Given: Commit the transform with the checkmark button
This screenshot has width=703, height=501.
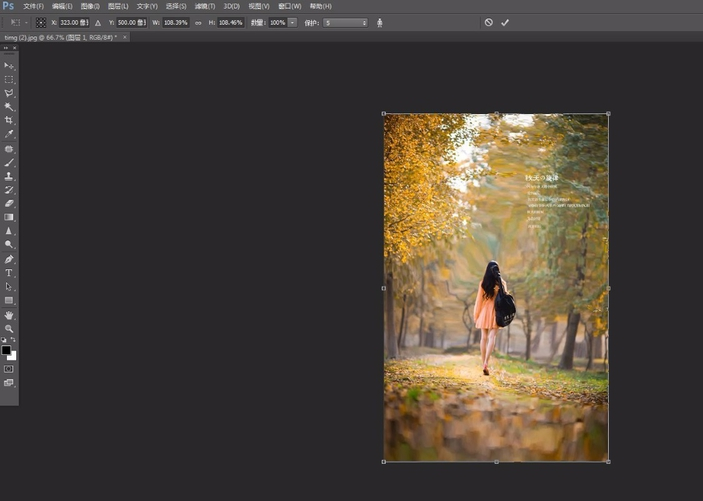Looking at the screenshot, I should [505, 22].
